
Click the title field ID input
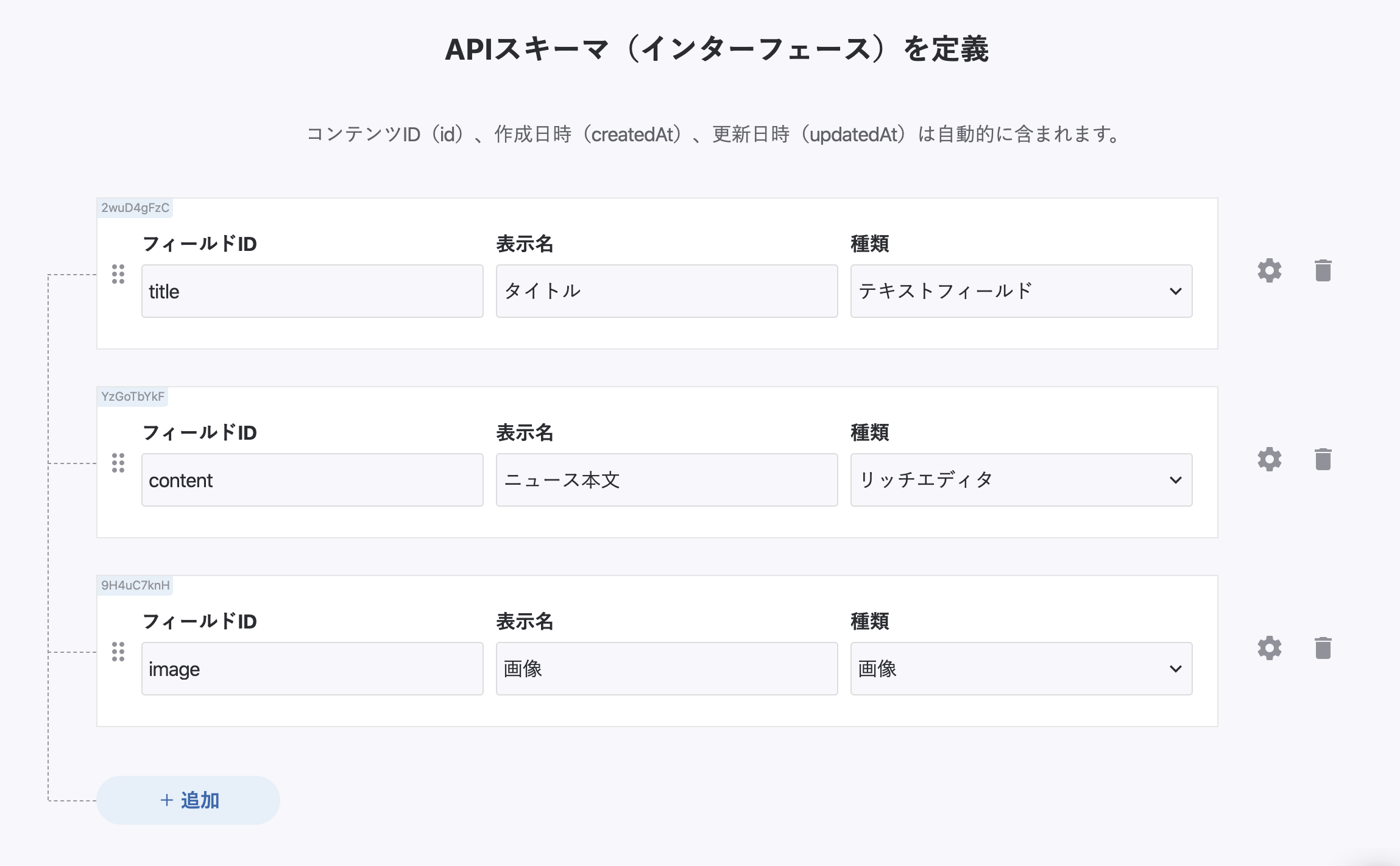(312, 291)
